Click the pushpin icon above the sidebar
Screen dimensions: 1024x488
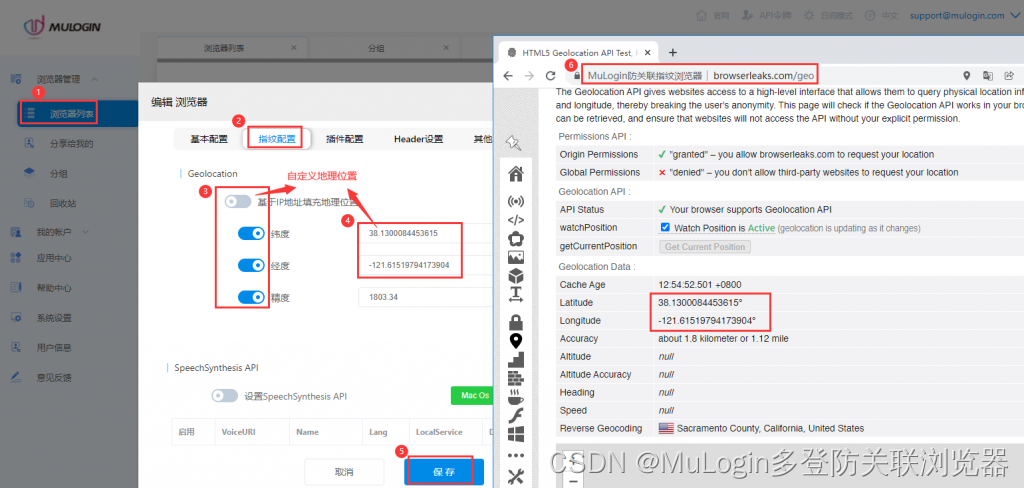(x=512, y=142)
